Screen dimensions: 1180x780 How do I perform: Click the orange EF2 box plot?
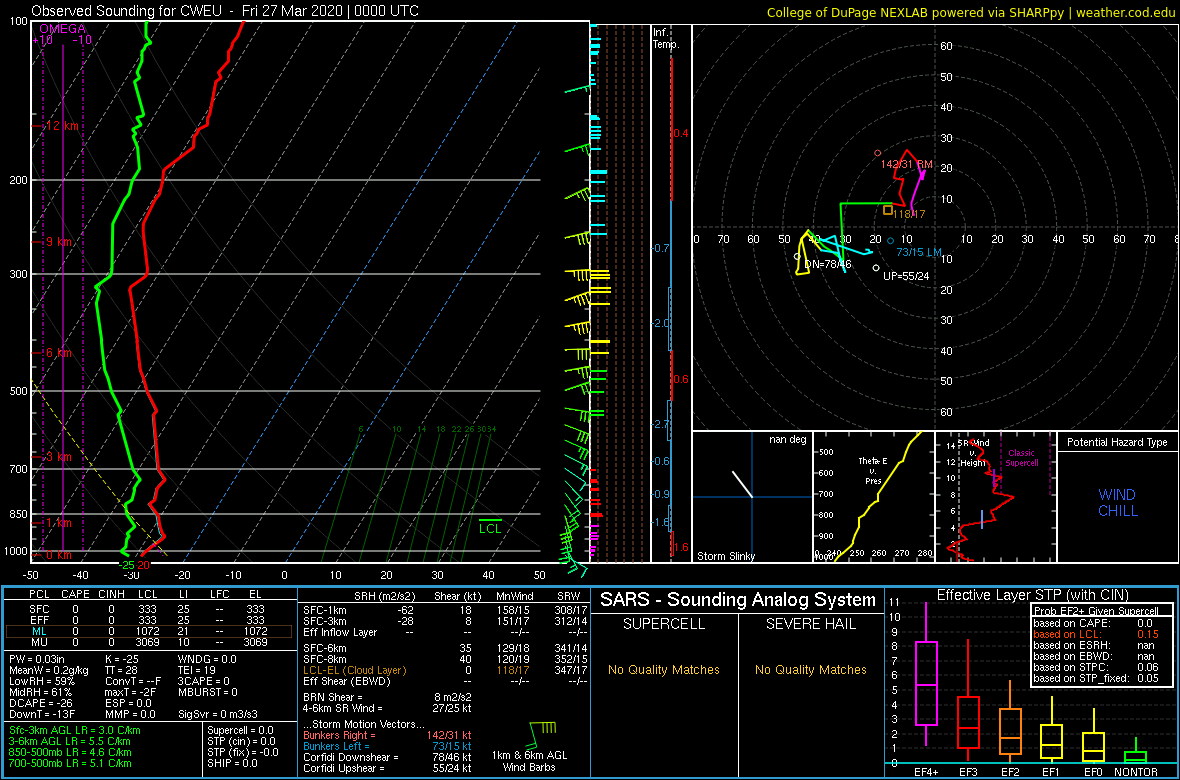[1011, 730]
